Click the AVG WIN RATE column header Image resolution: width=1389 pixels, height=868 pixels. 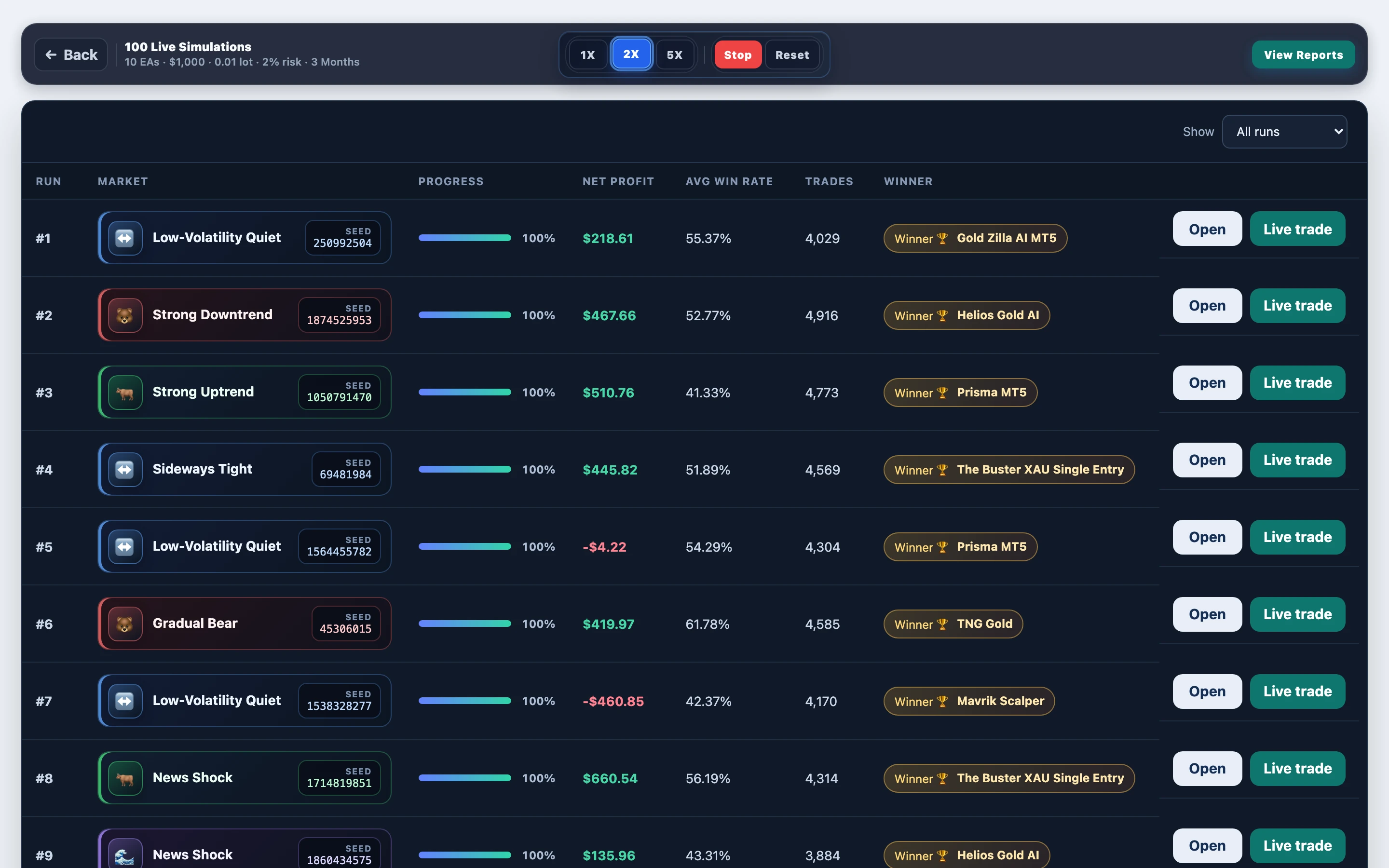pyautogui.click(x=729, y=181)
